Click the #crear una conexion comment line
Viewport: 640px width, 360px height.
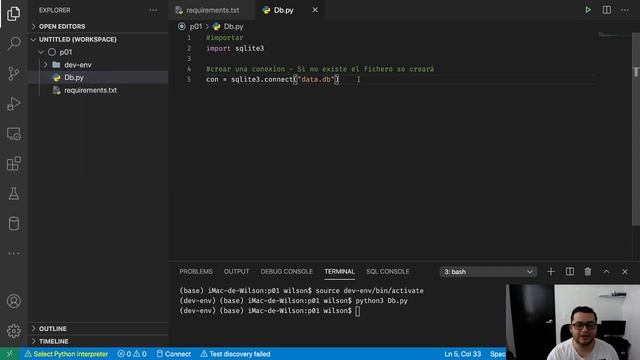pyautogui.click(x=320, y=69)
